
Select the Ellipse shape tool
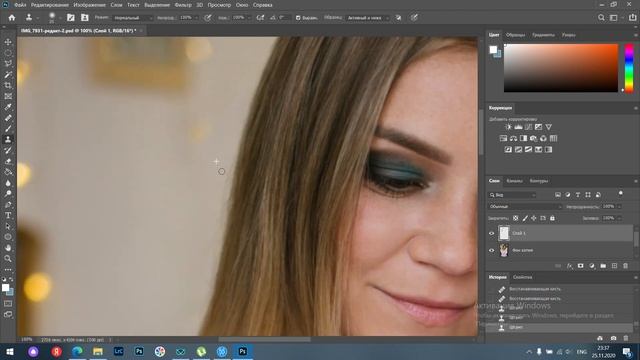(8, 237)
